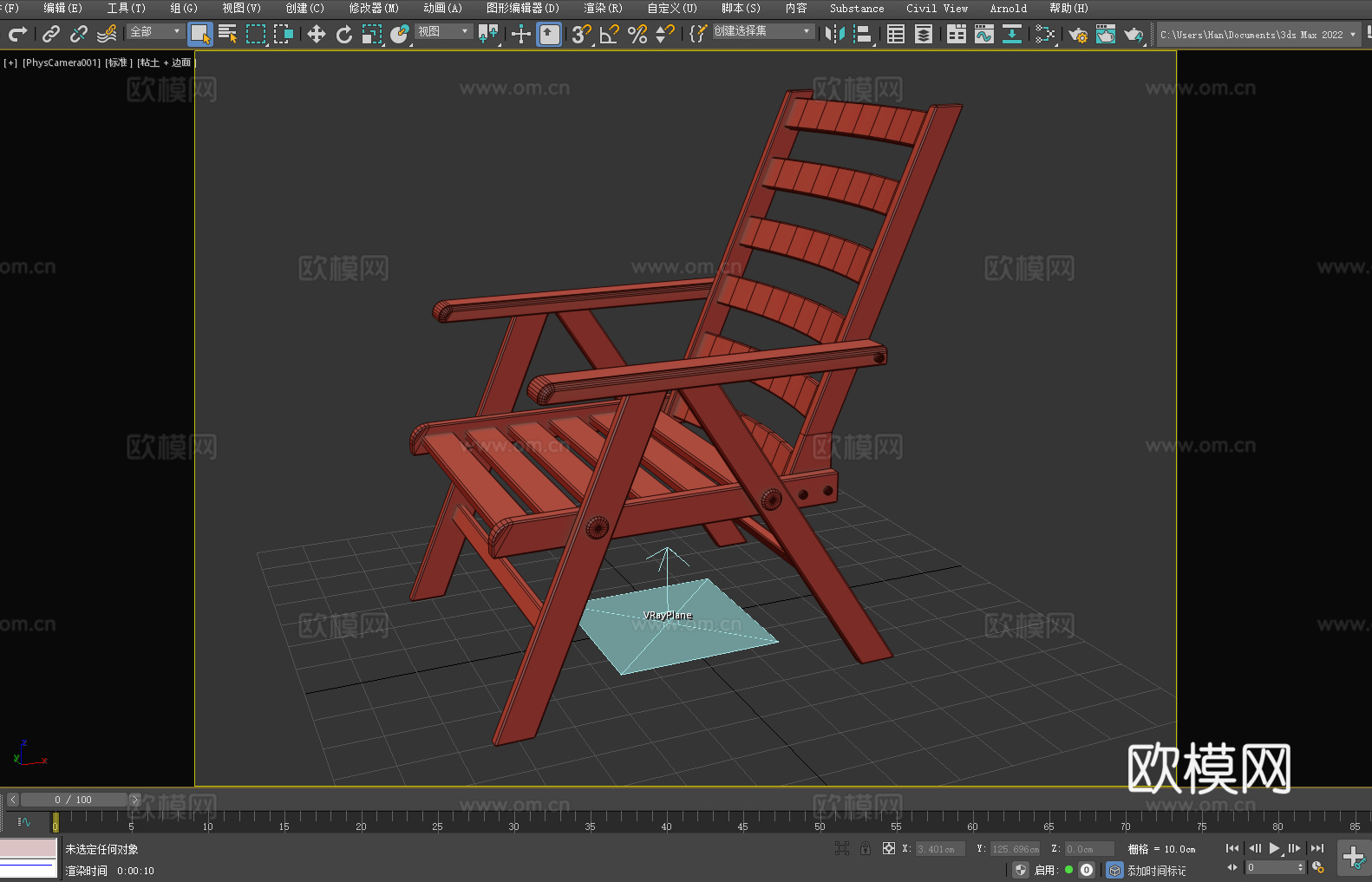Viewport: 1372px width, 882px height.
Task: Activate the Select and Scale tool
Action: pos(372,34)
